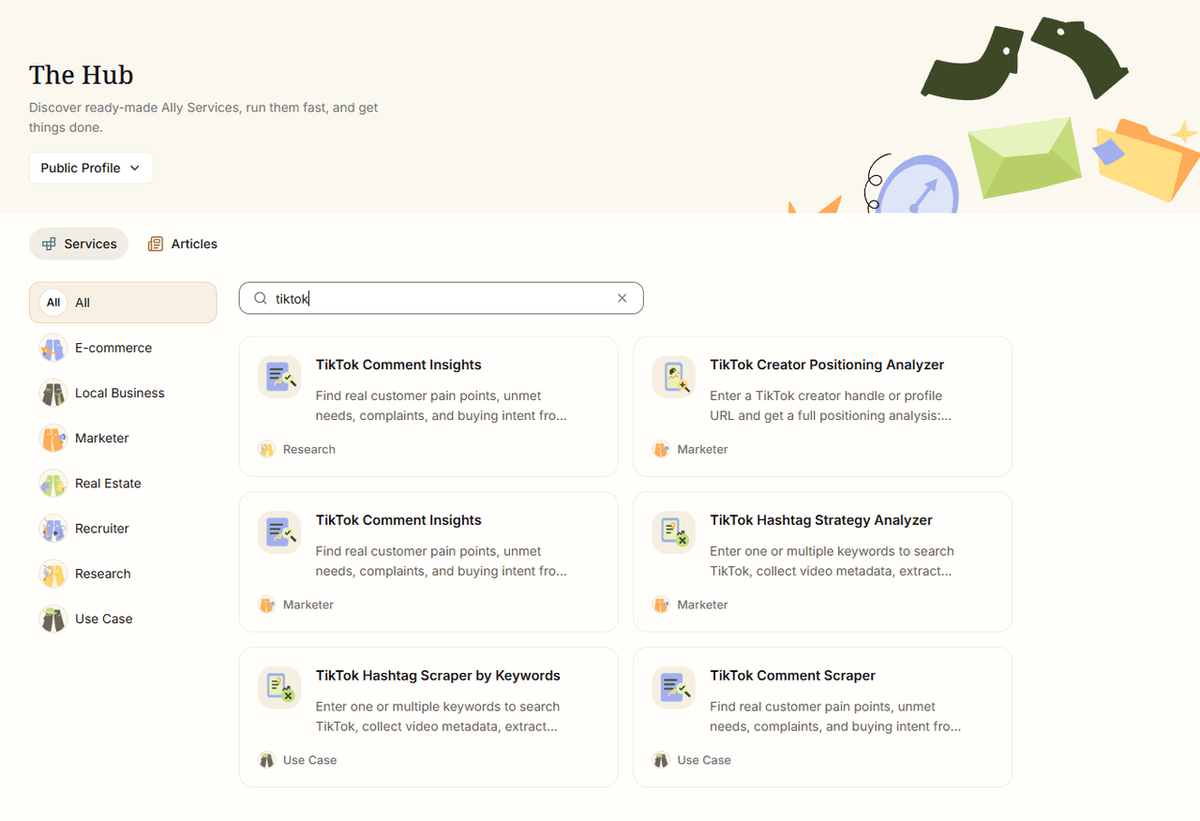Image resolution: width=1200 pixels, height=821 pixels.
Task: Click The Hub page heading
Action: (x=81, y=75)
